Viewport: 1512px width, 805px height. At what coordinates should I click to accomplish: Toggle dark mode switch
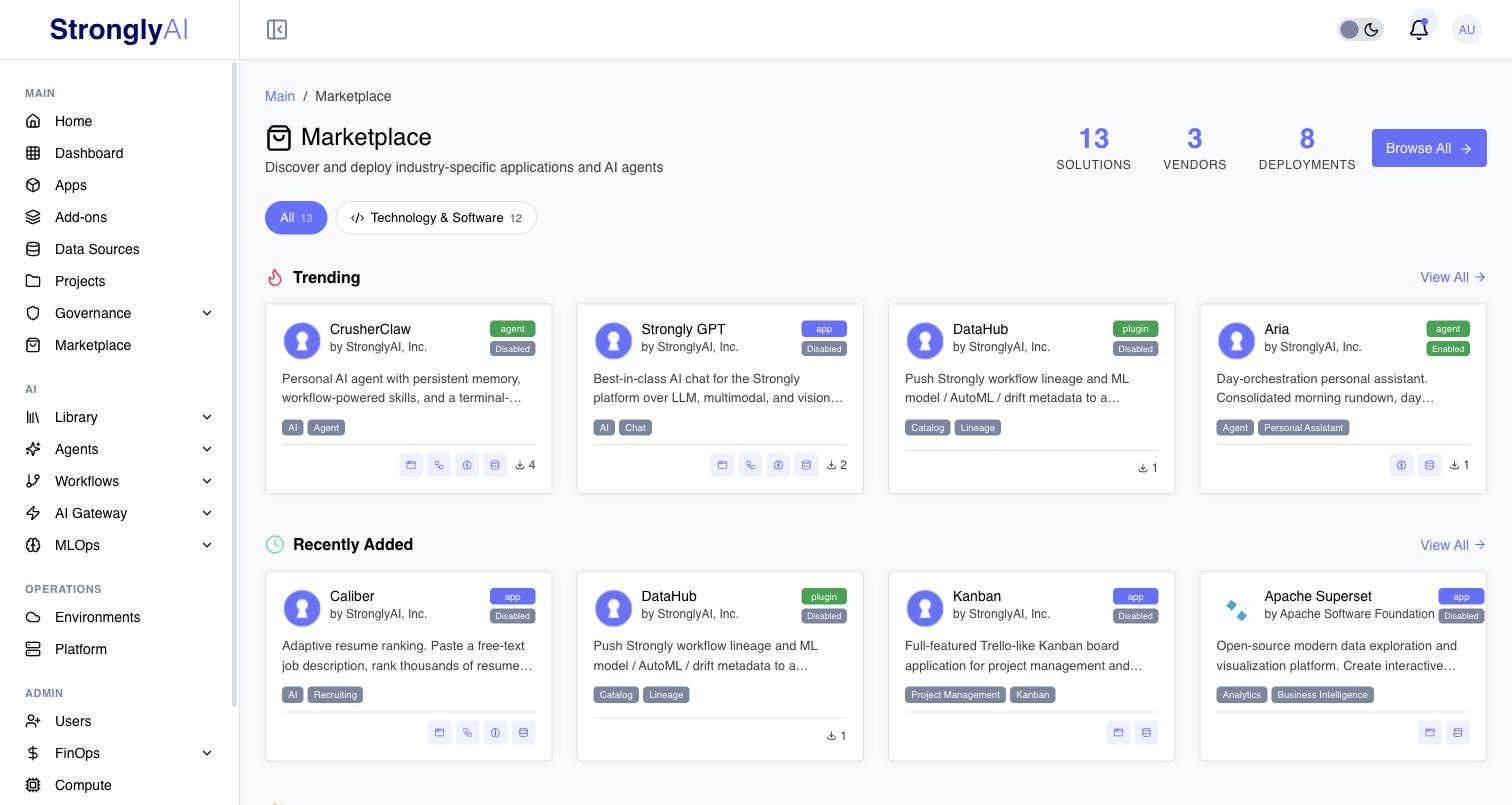[x=1361, y=30]
